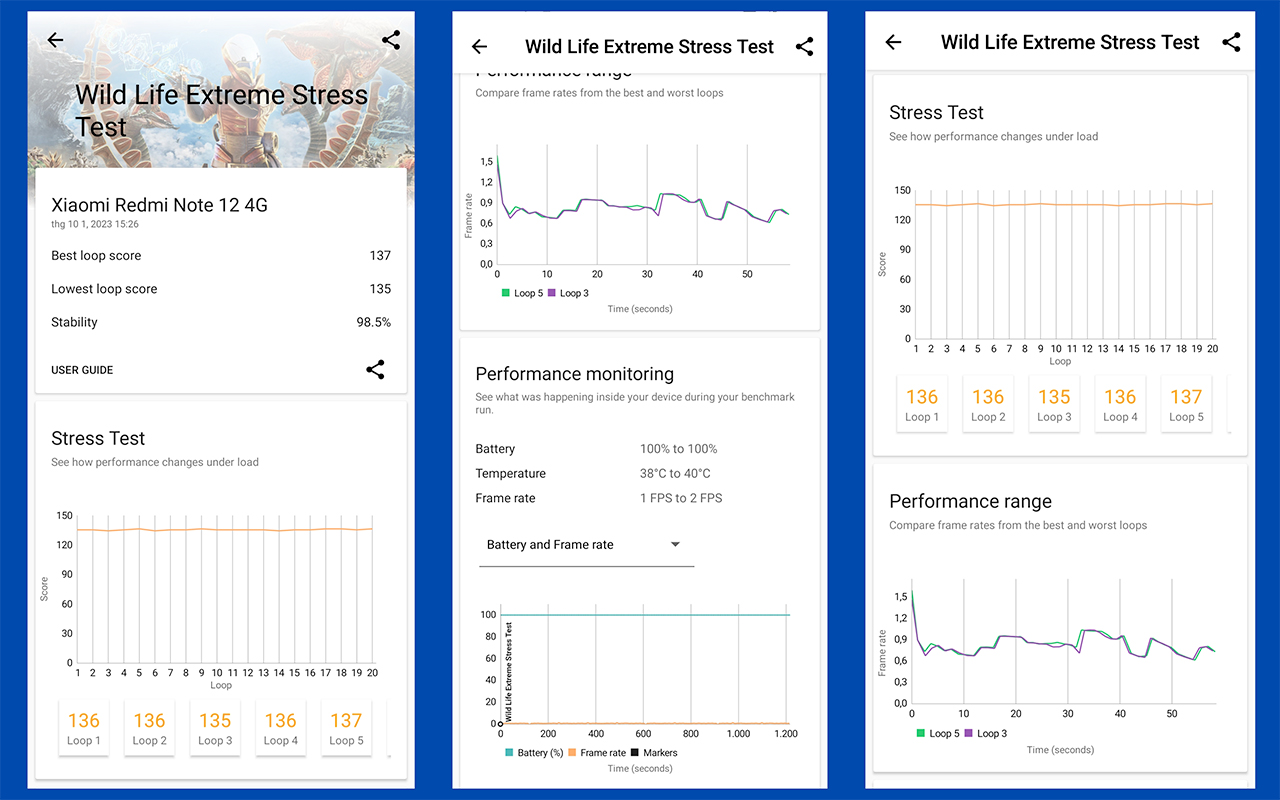1280x800 pixels.
Task: Select Loop 2 score card in right screen
Action: (988, 405)
